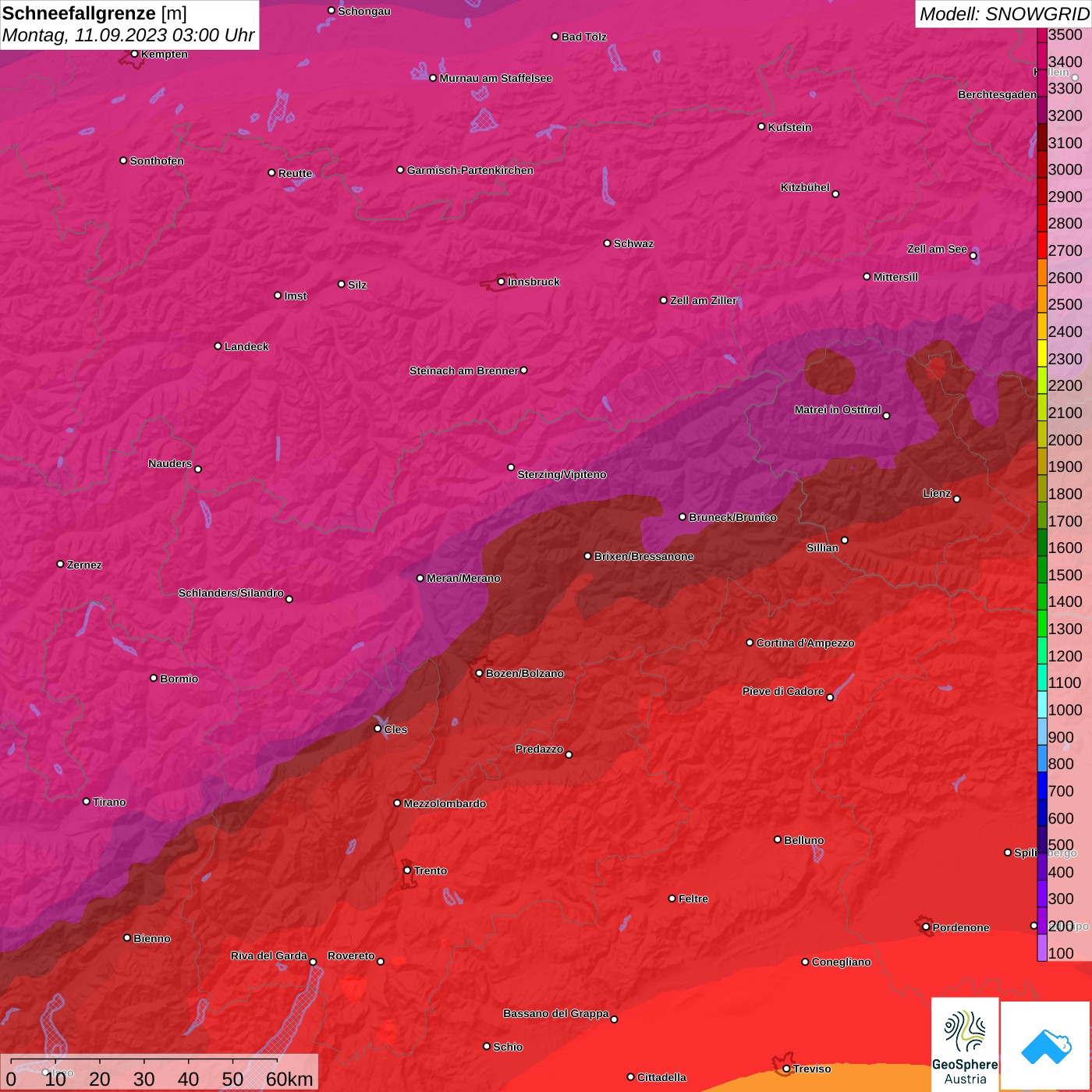This screenshot has height=1092, width=1092.
Task: Click the Sillian label
Action: (822, 548)
